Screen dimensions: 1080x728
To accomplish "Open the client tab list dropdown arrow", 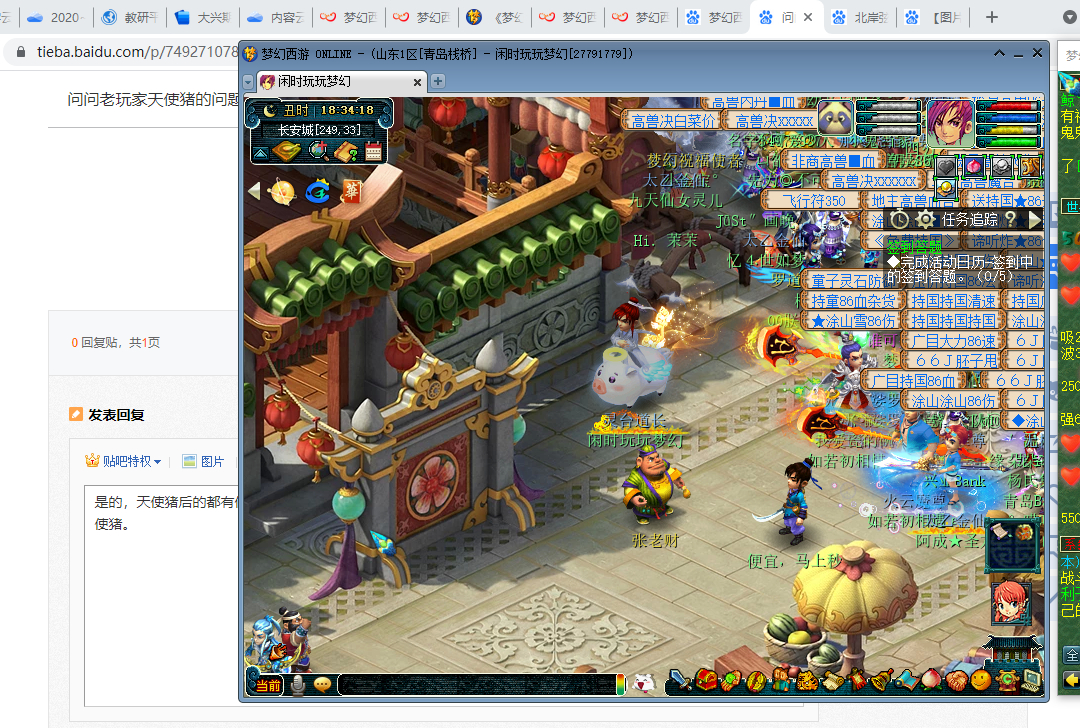I will (249, 82).
